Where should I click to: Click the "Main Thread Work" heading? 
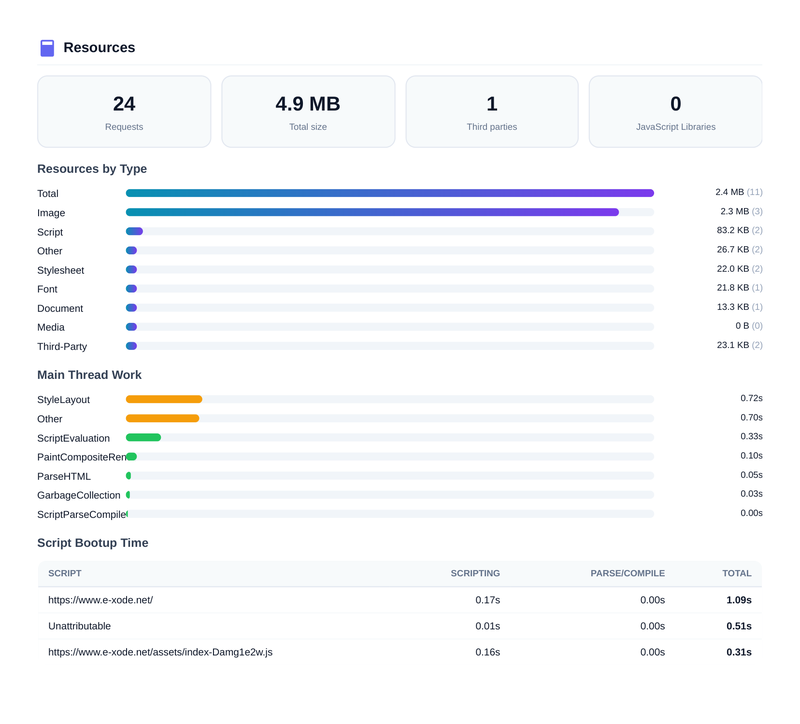[90, 374]
